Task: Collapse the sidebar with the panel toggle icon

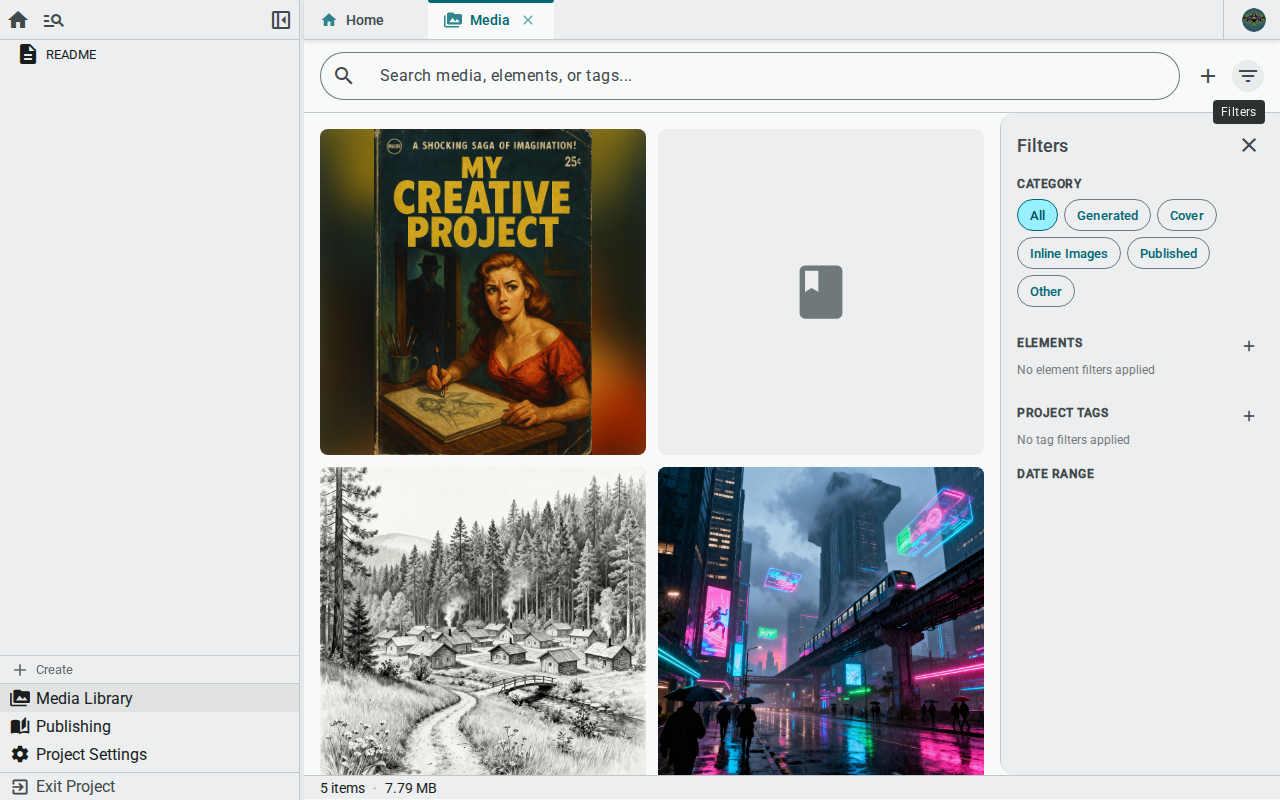Action: click(x=281, y=20)
